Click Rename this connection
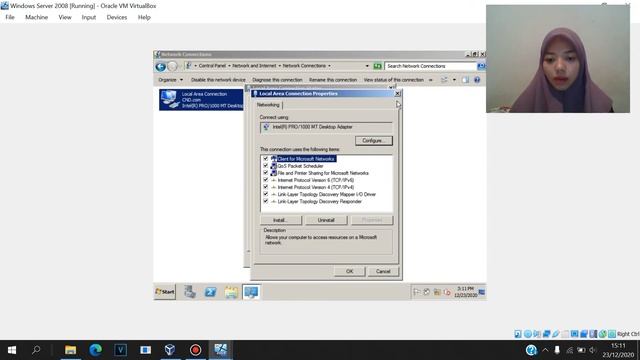This screenshot has width=640, height=360. [333, 80]
